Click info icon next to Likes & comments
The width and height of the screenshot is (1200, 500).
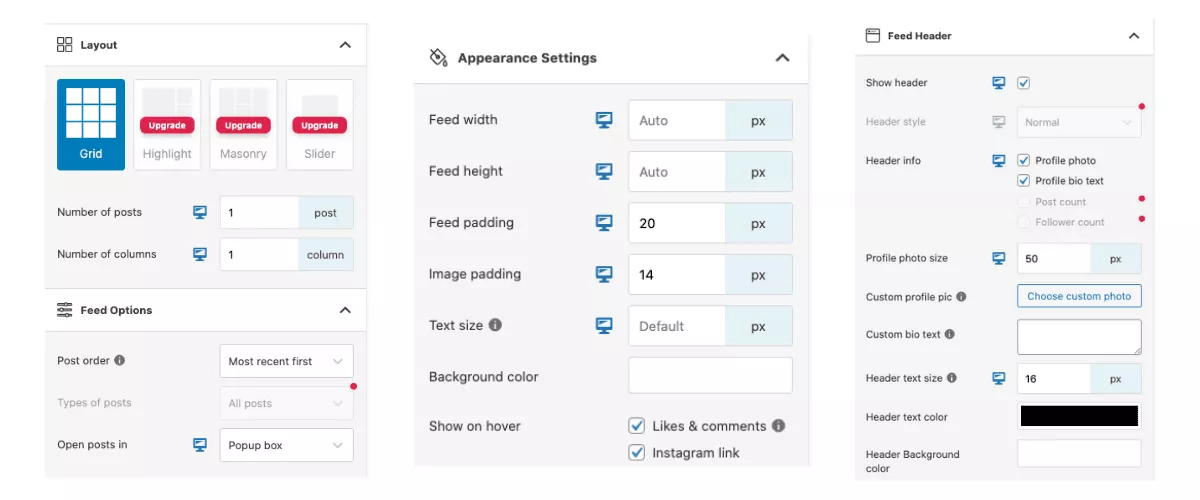point(778,426)
